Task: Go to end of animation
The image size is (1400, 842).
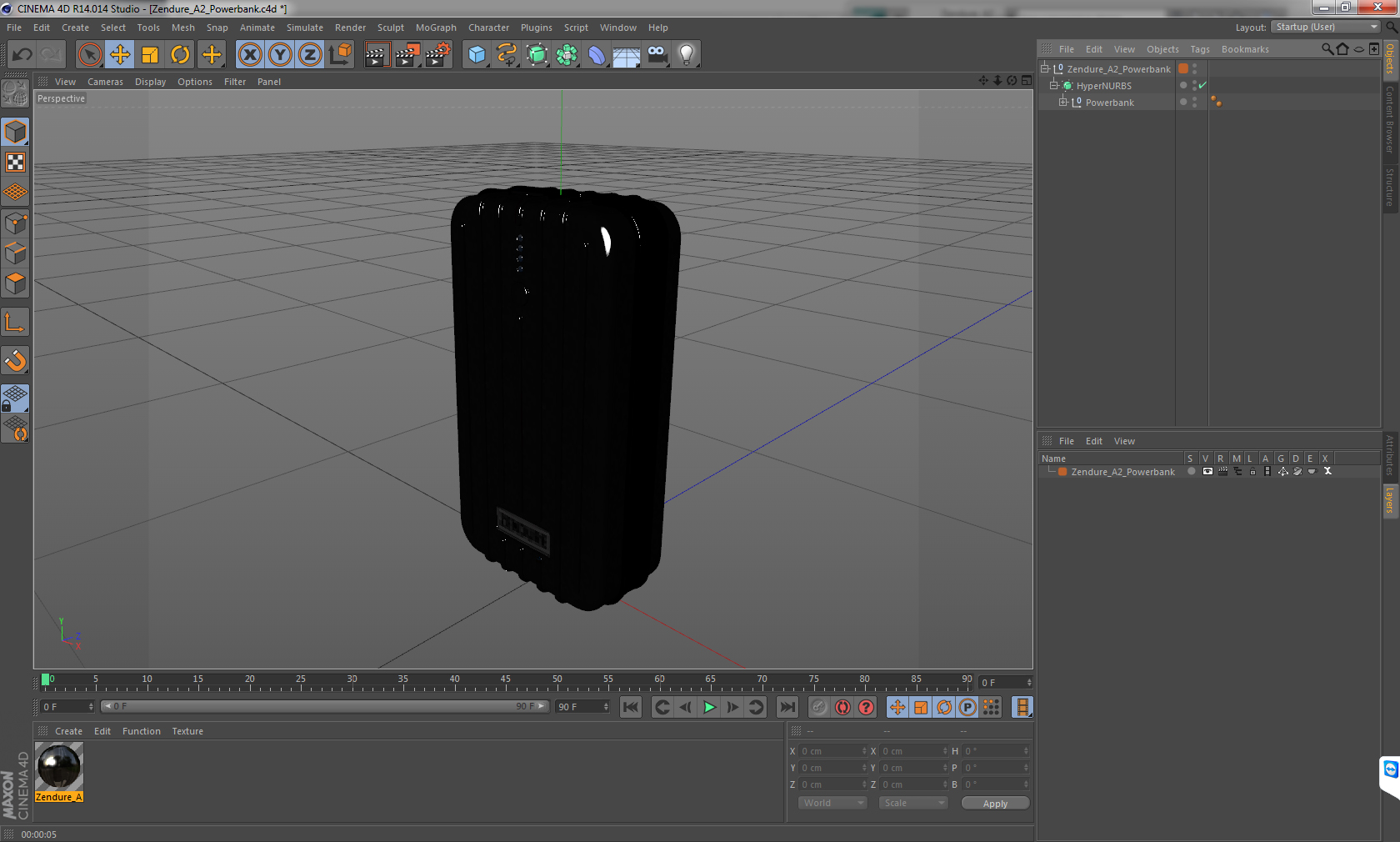Action: (x=787, y=707)
